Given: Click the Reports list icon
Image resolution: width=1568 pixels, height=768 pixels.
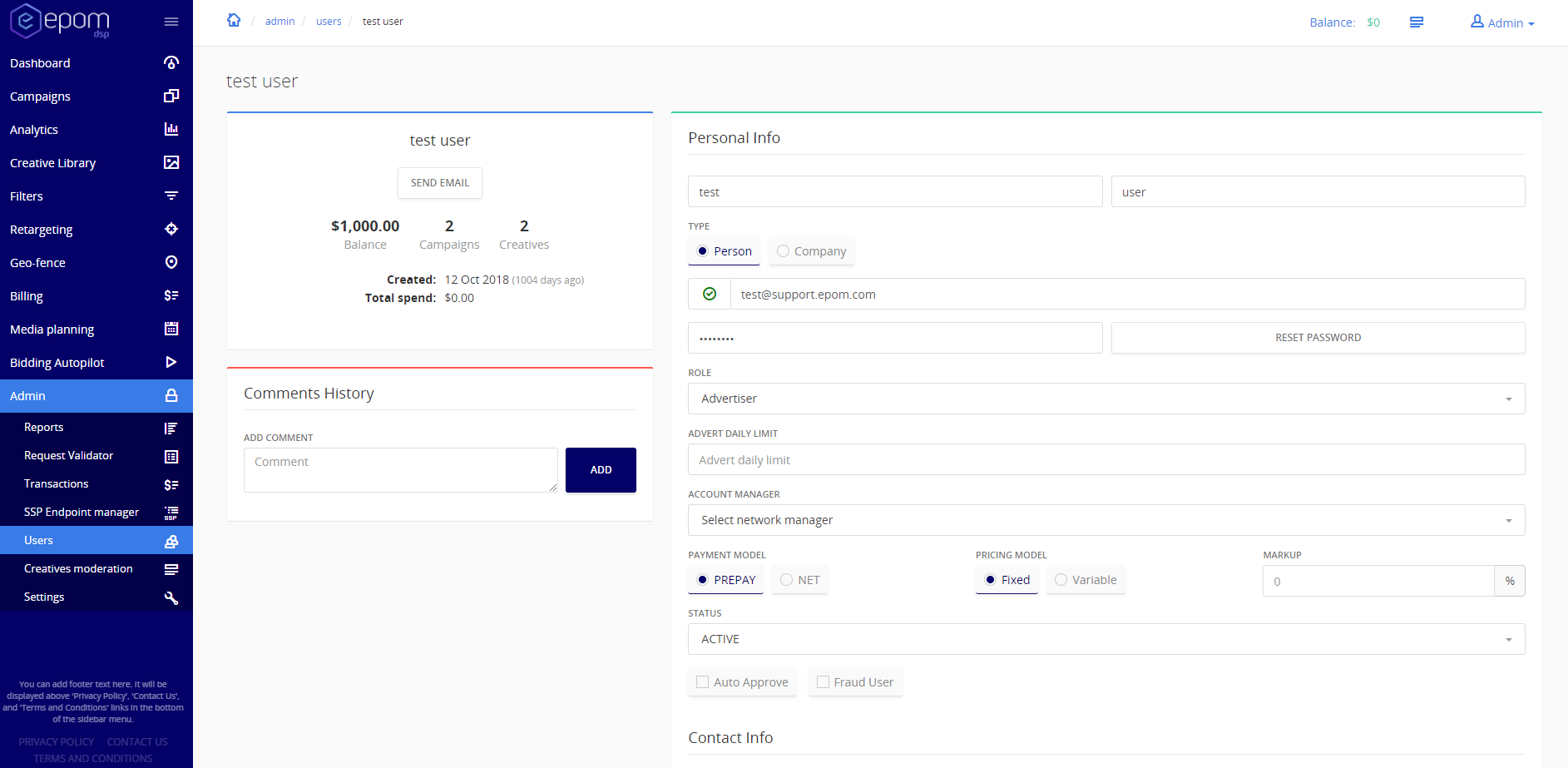Looking at the screenshot, I should [171, 428].
